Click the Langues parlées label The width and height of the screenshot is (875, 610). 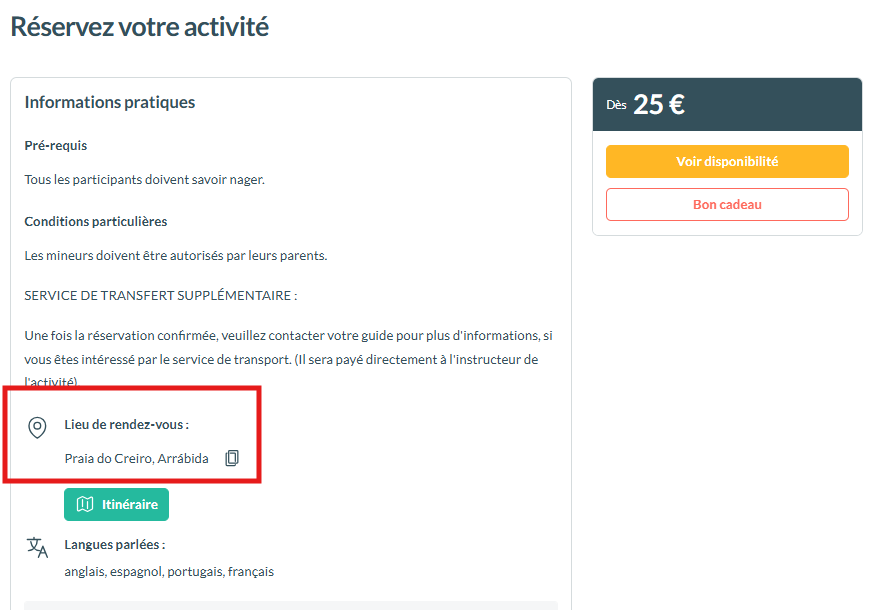click(x=114, y=544)
